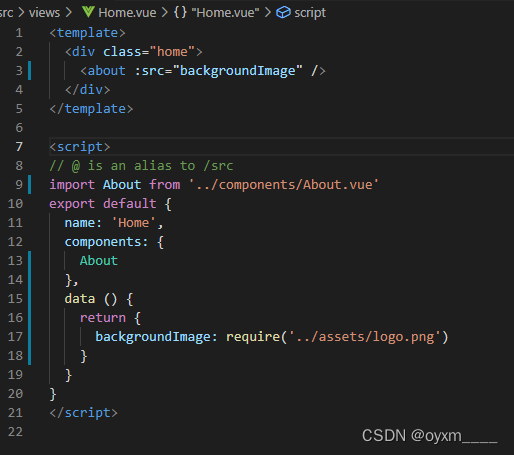
Task: Open the views folder breadcrumb
Action: (x=44, y=13)
